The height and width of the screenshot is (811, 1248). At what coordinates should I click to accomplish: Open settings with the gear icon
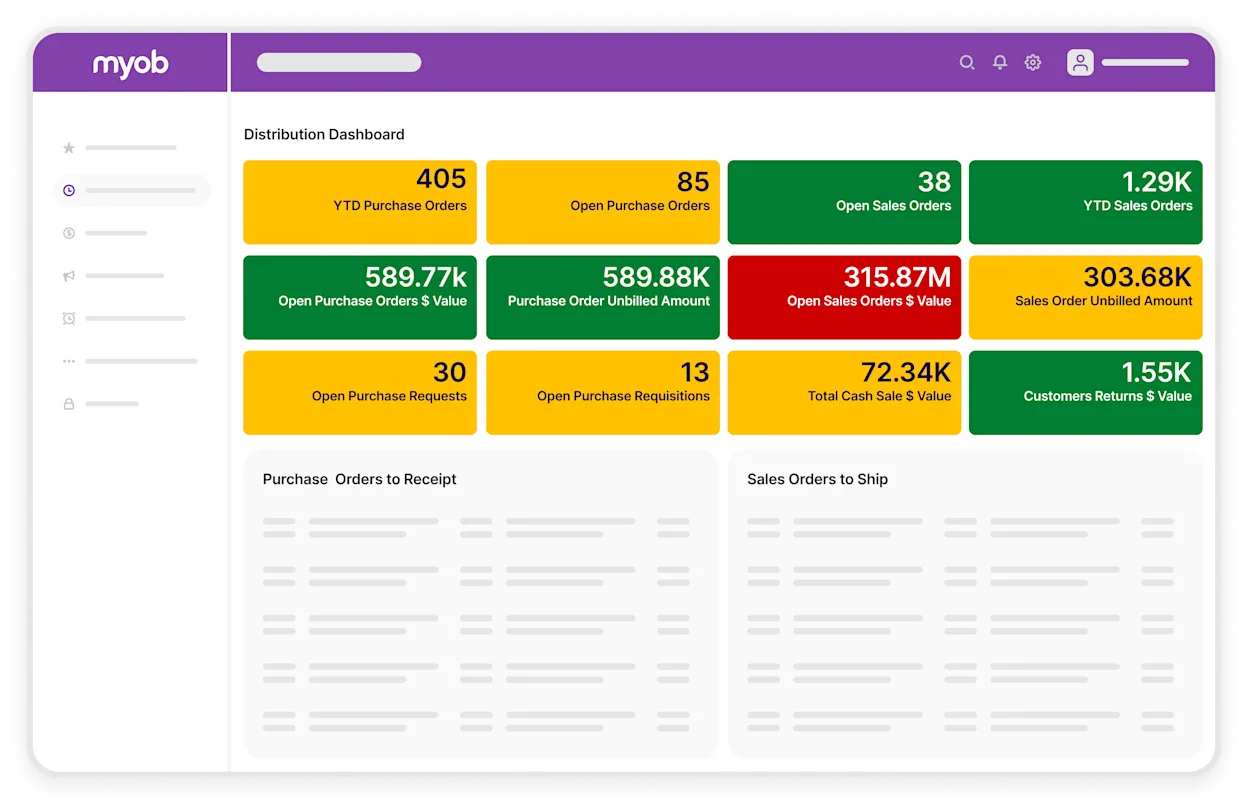1032,62
